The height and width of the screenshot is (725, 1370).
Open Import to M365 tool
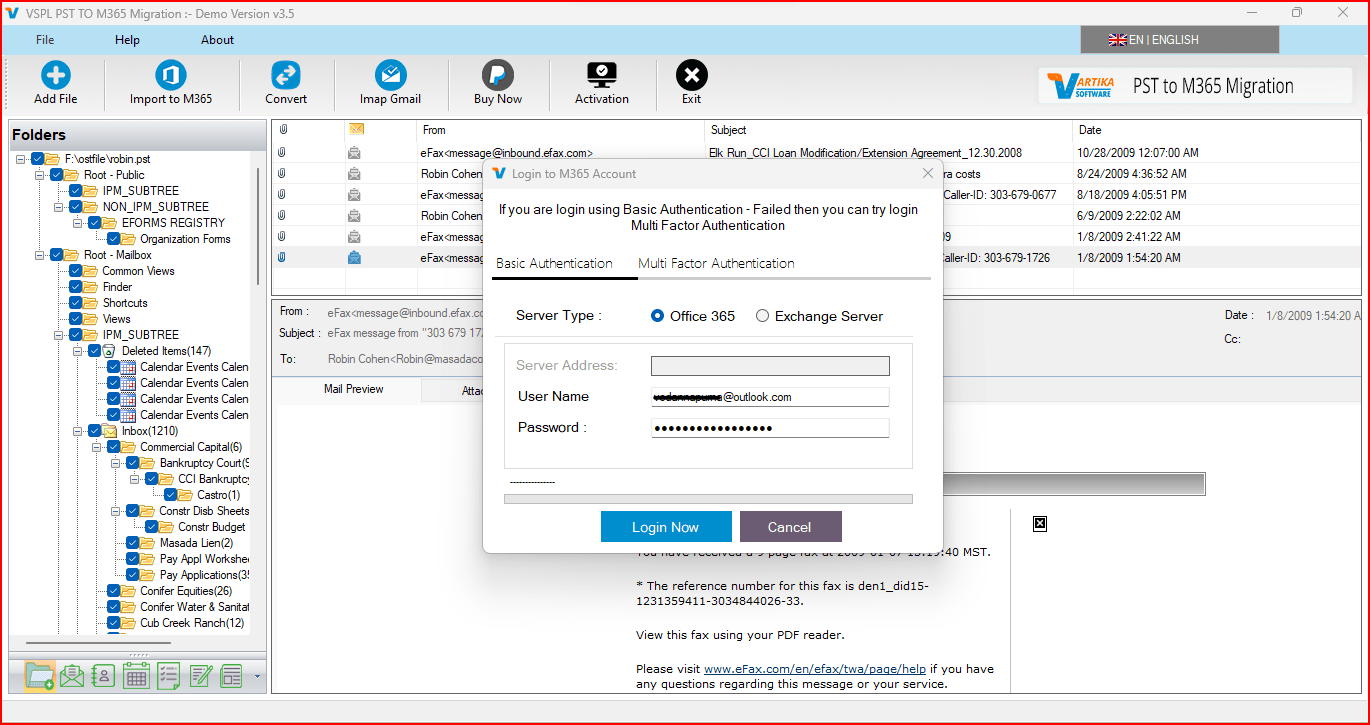click(171, 77)
